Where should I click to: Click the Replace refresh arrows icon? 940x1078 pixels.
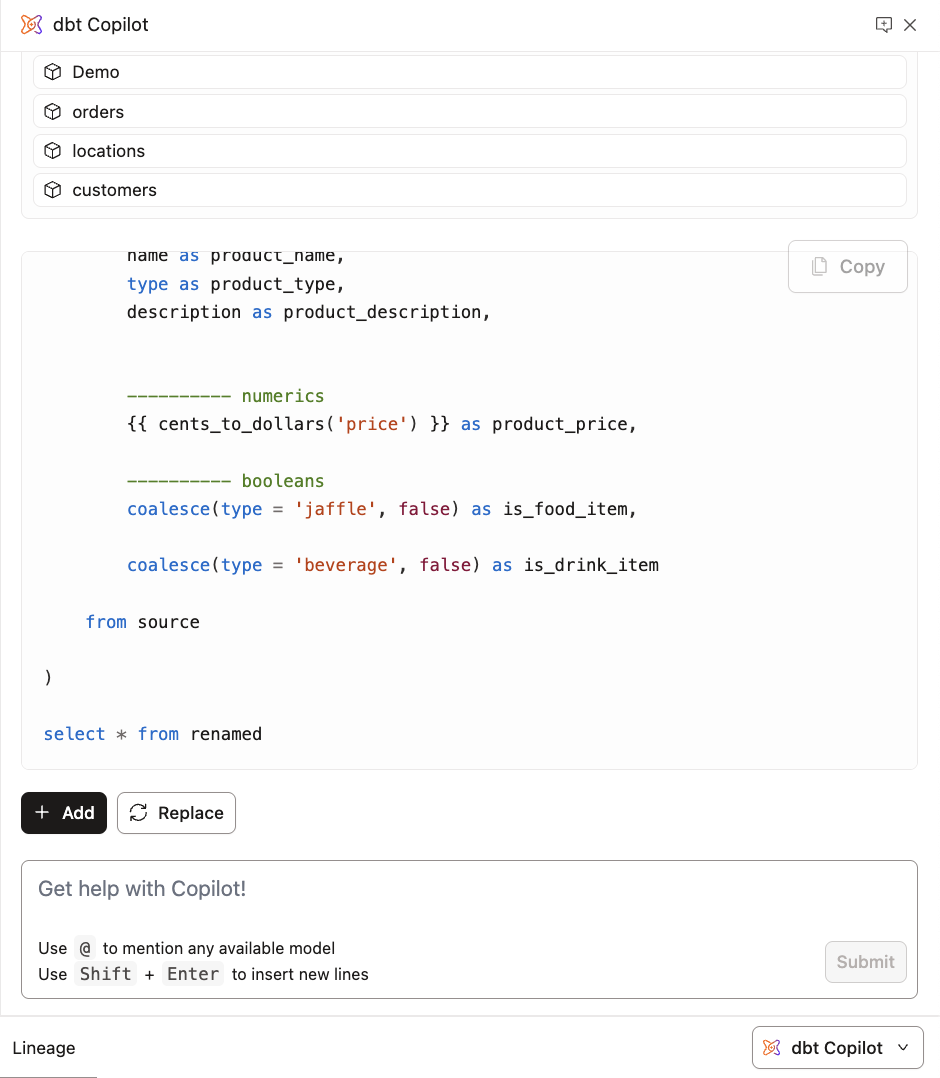139,813
